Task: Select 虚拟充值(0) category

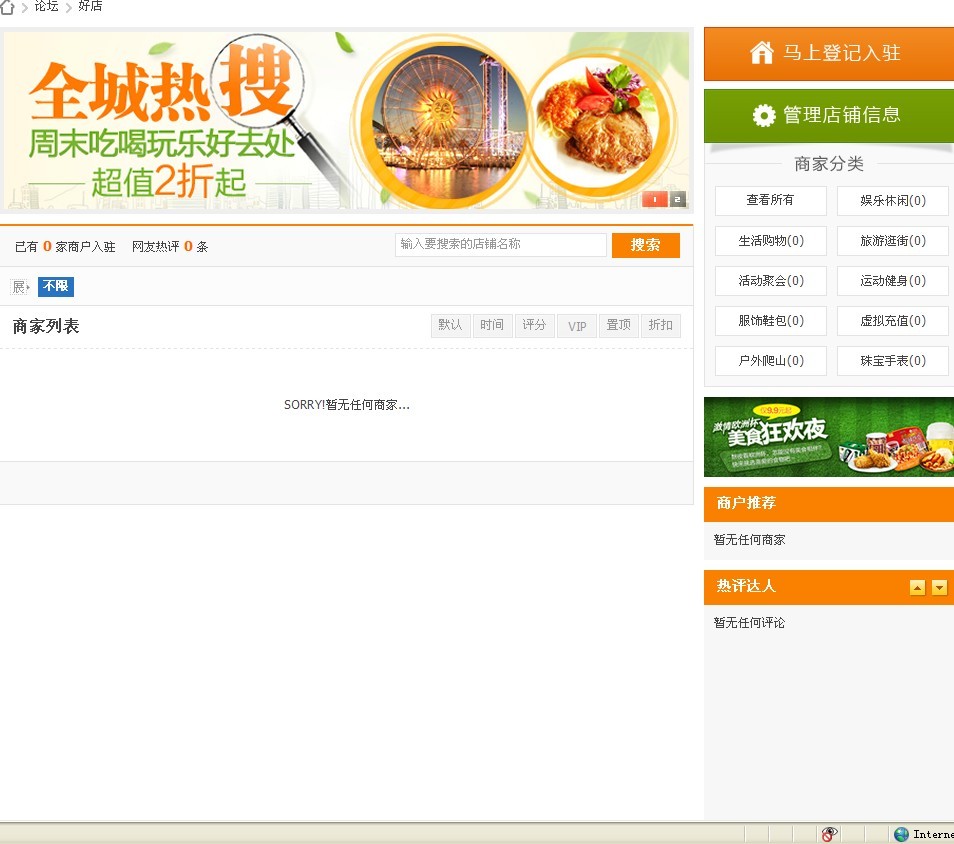Action: pyautogui.click(x=893, y=321)
